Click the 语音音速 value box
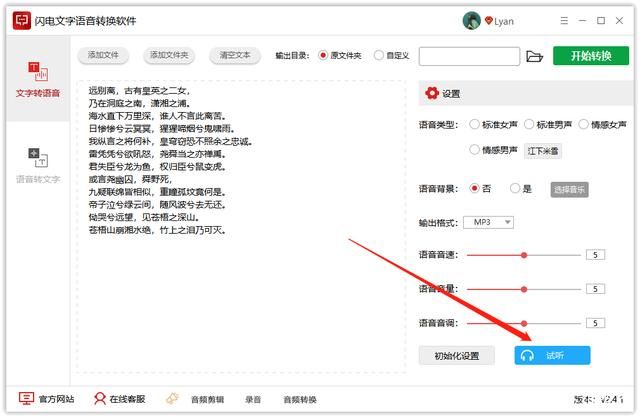The width and height of the screenshot is (640, 418). [595, 255]
